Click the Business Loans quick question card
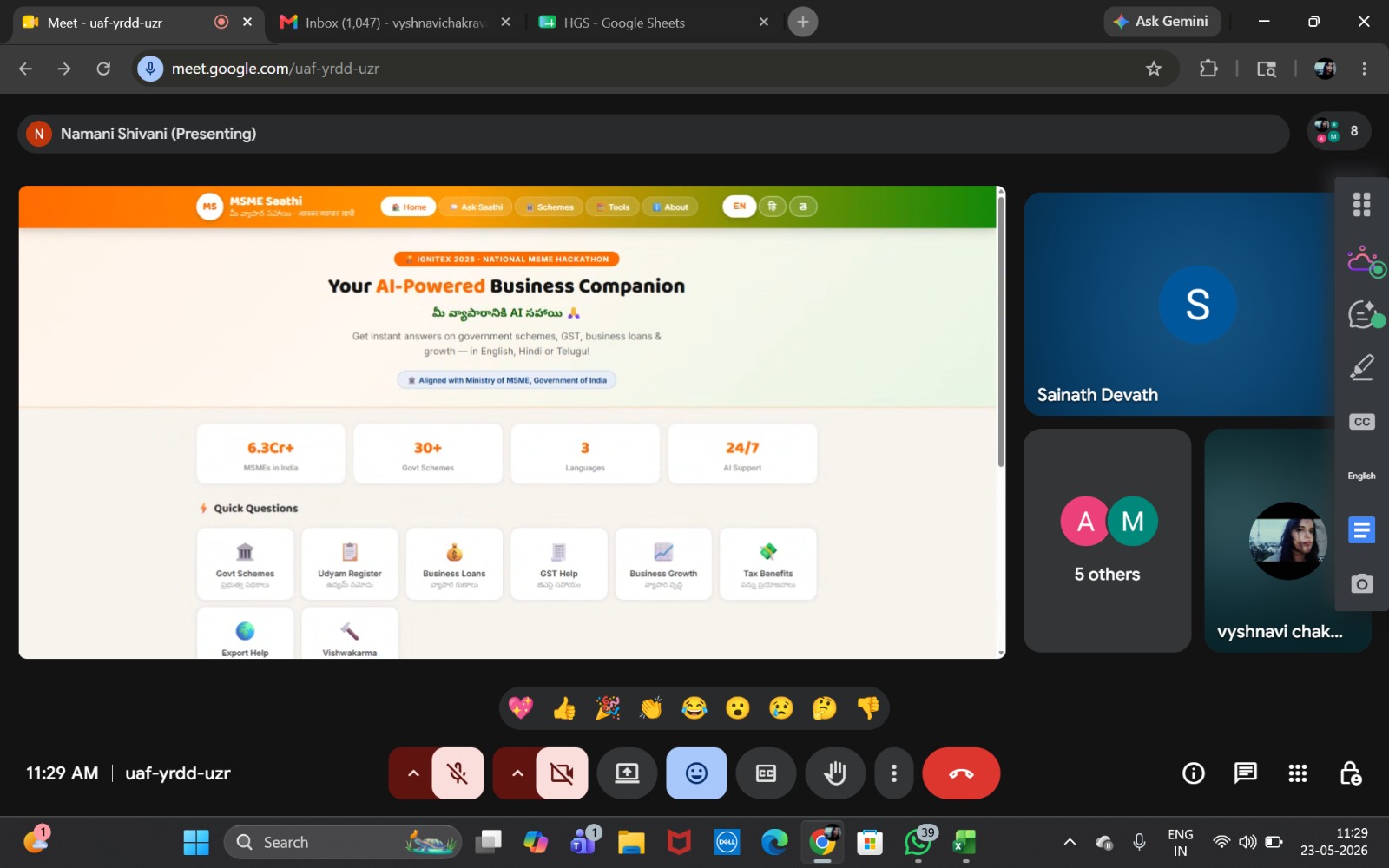Viewport: 1389px width, 868px height. (454, 564)
